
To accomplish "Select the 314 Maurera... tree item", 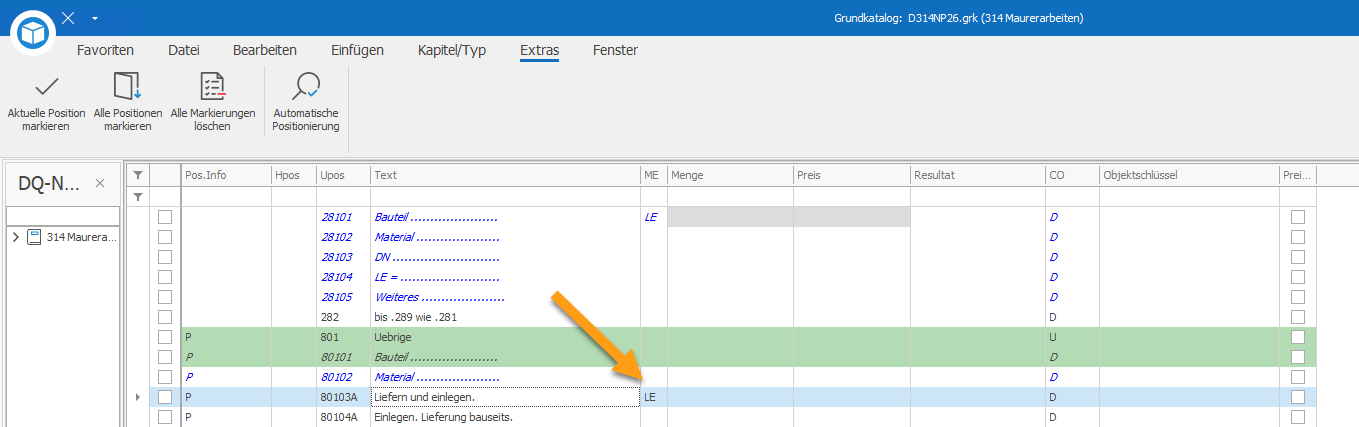I will 81,237.
